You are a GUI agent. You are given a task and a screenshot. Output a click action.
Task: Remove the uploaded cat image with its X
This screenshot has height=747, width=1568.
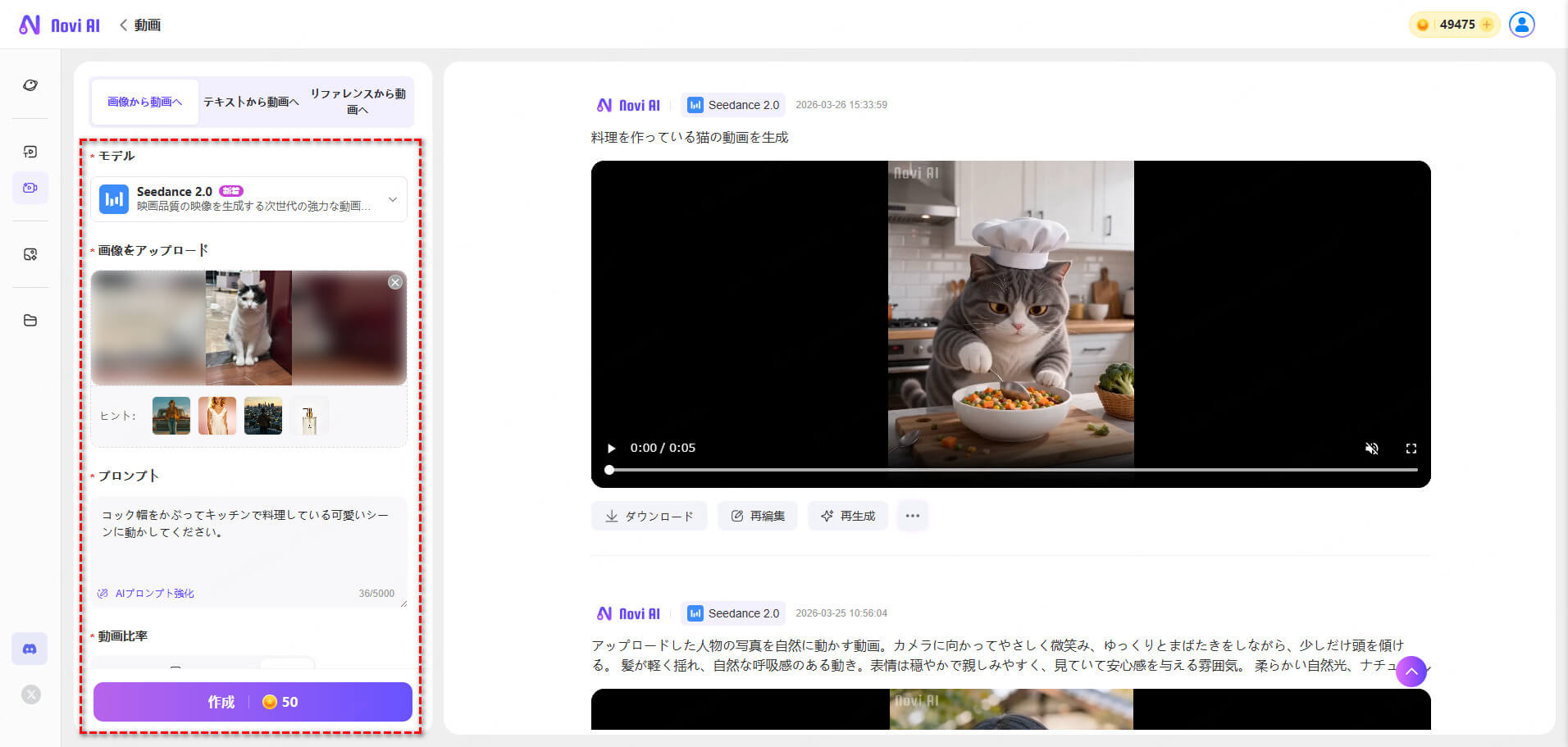(x=394, y=282)
